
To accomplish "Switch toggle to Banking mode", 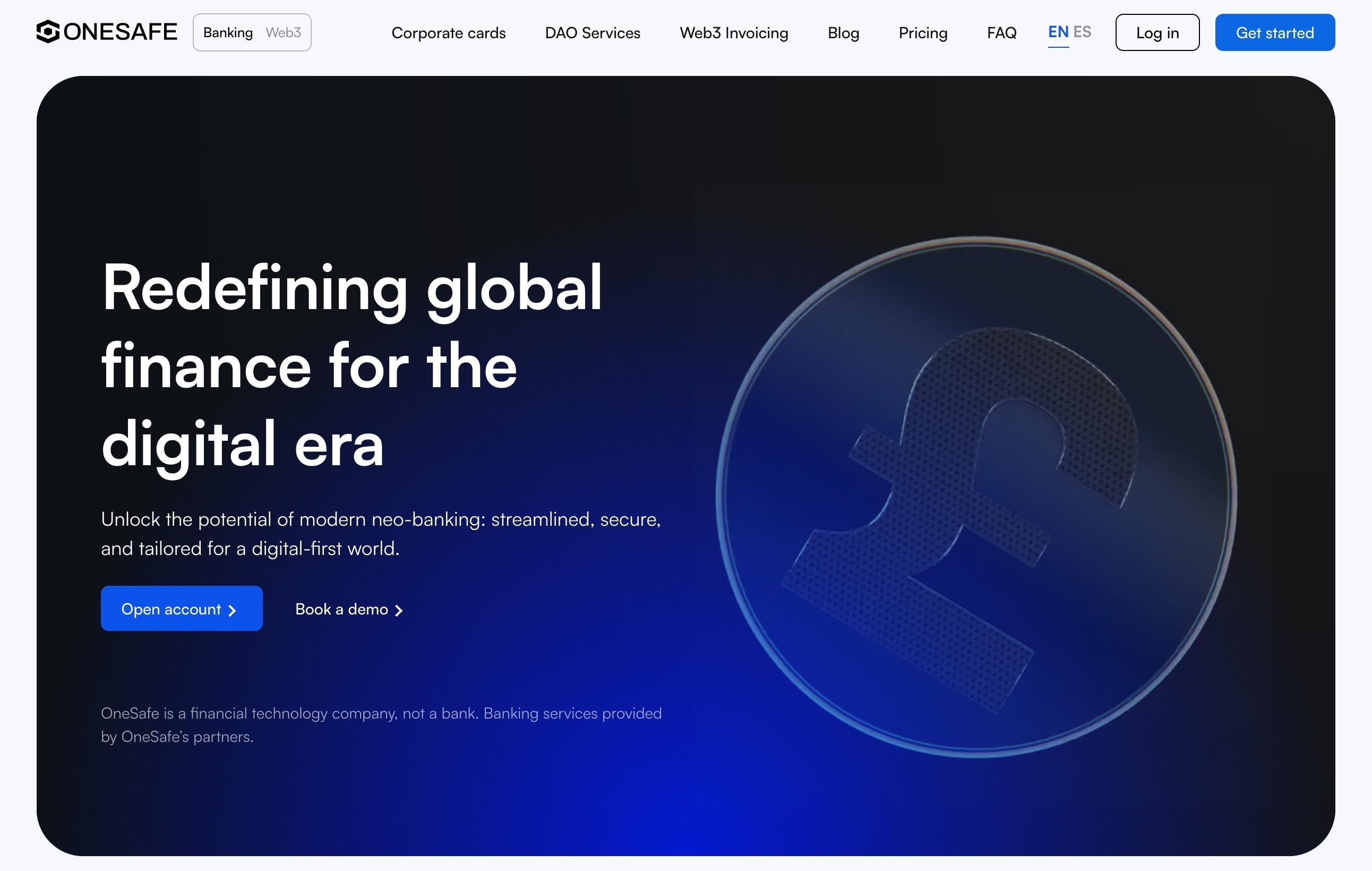I will click(x=228, y=32).
